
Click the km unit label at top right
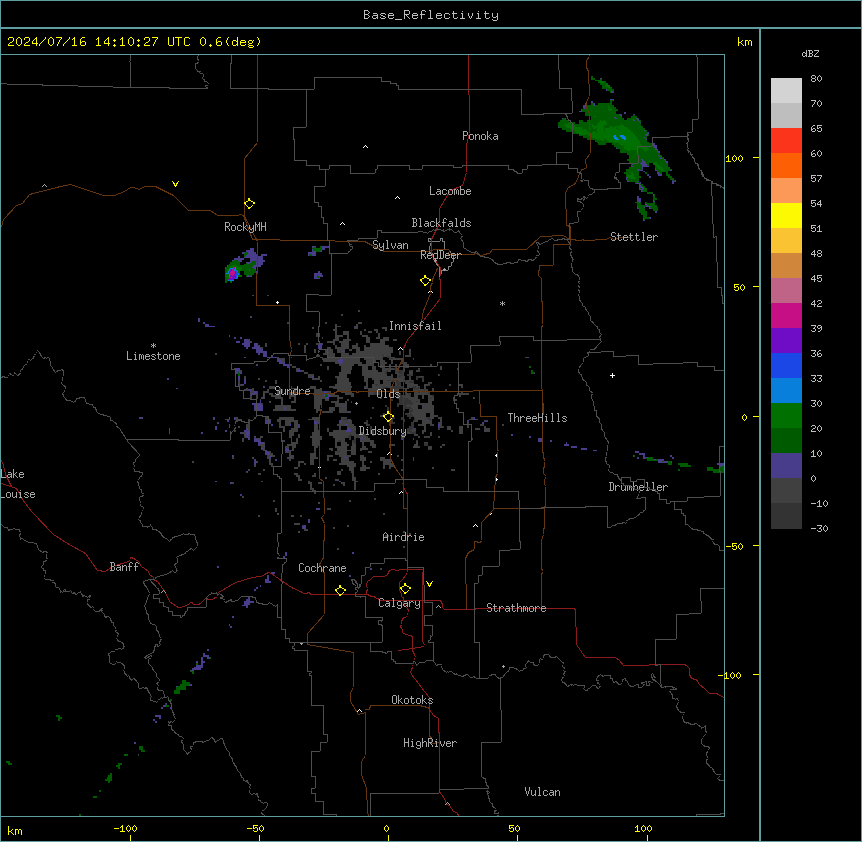(744, 42)
